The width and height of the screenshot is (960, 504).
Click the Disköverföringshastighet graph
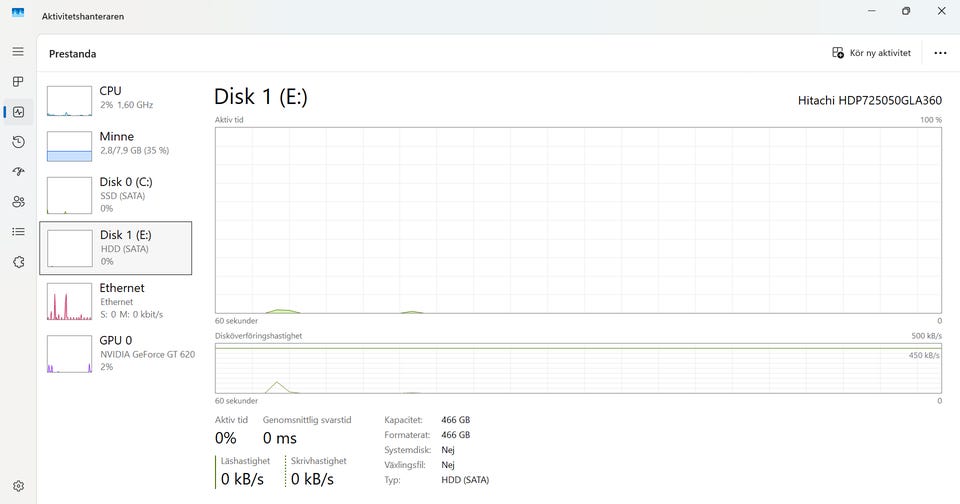point(578,369)
